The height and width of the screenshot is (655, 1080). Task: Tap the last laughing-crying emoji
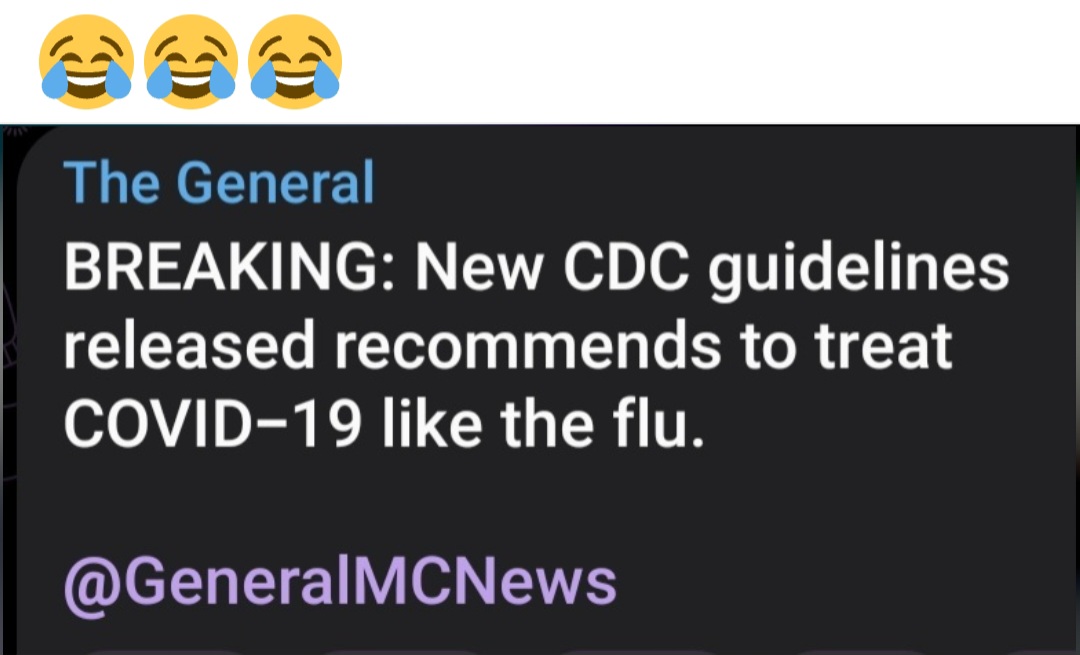(295, 62)
